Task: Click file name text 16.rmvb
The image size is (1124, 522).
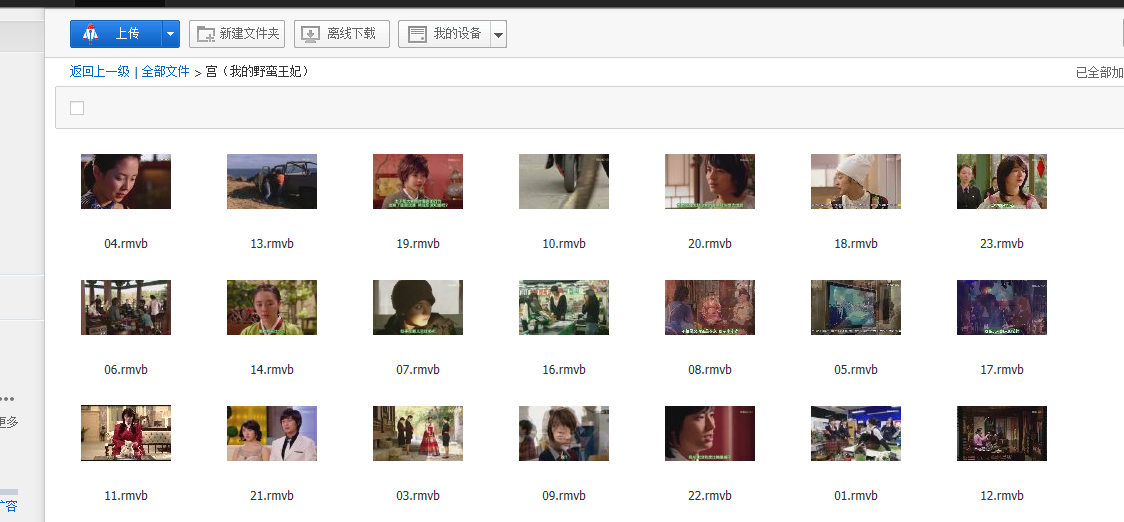Action: pyautogui.click(x=564, y=370)
